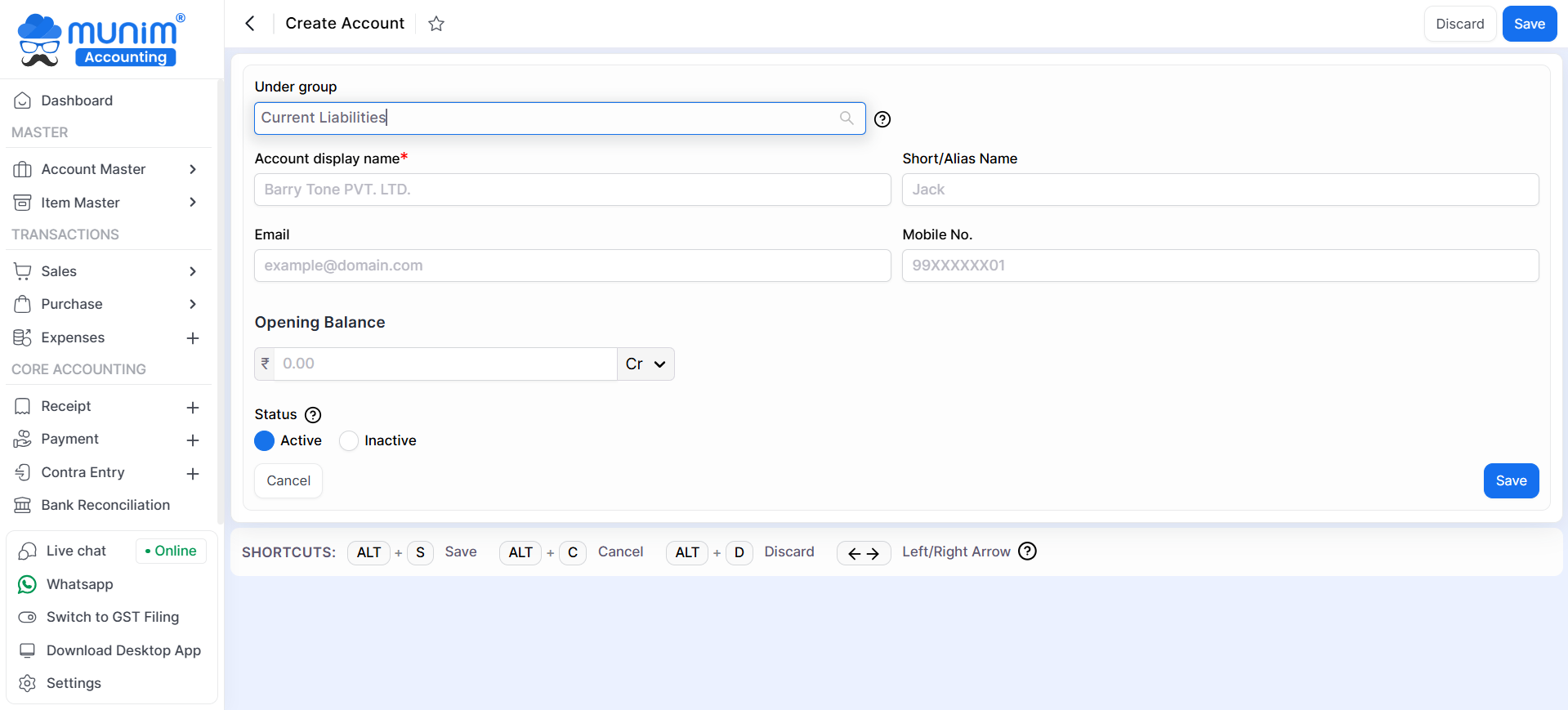Screen dimensions: 1568x710
Task: Switch to GST Filing toggle link
Action: point(112,617)
